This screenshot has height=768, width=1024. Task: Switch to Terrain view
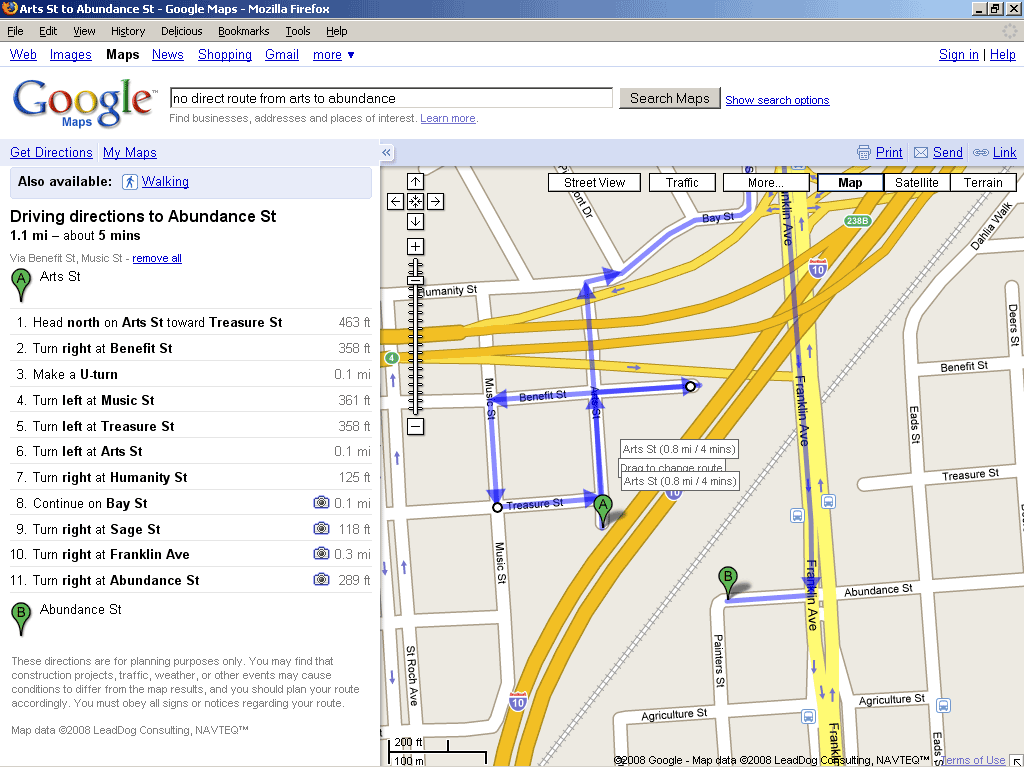click(983, 183)
